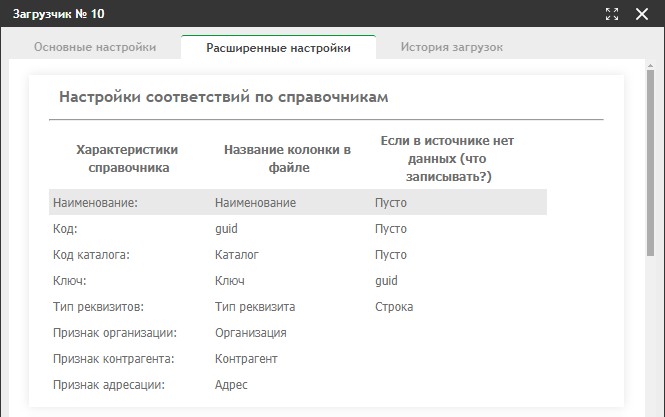Image resolution: width=665 pixels, height=417 pixels.
Task: Click 'Пусто' in the Код каталога row
Action: (x=391, y=255)
